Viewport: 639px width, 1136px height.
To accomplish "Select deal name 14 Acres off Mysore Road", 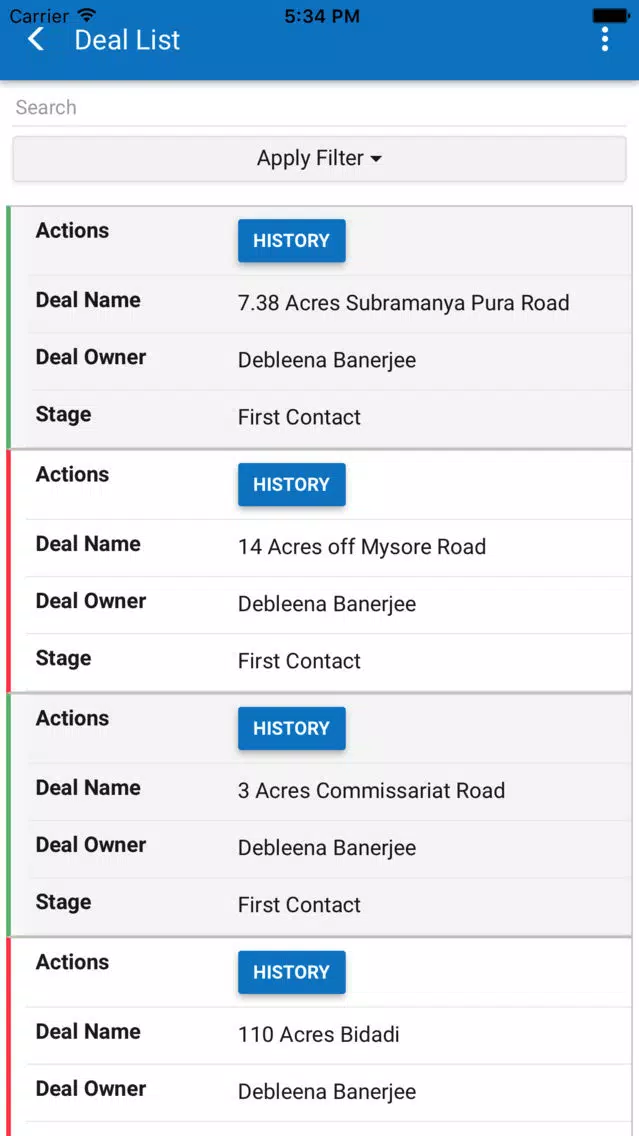I will pos(362,547).
